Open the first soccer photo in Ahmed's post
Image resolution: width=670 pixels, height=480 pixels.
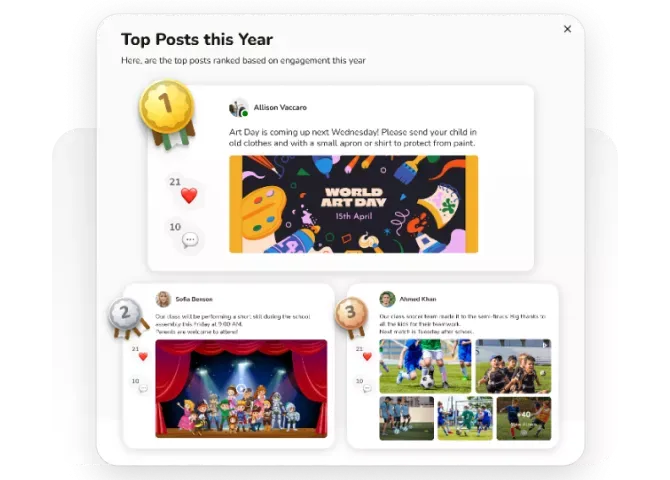(425, 365)
